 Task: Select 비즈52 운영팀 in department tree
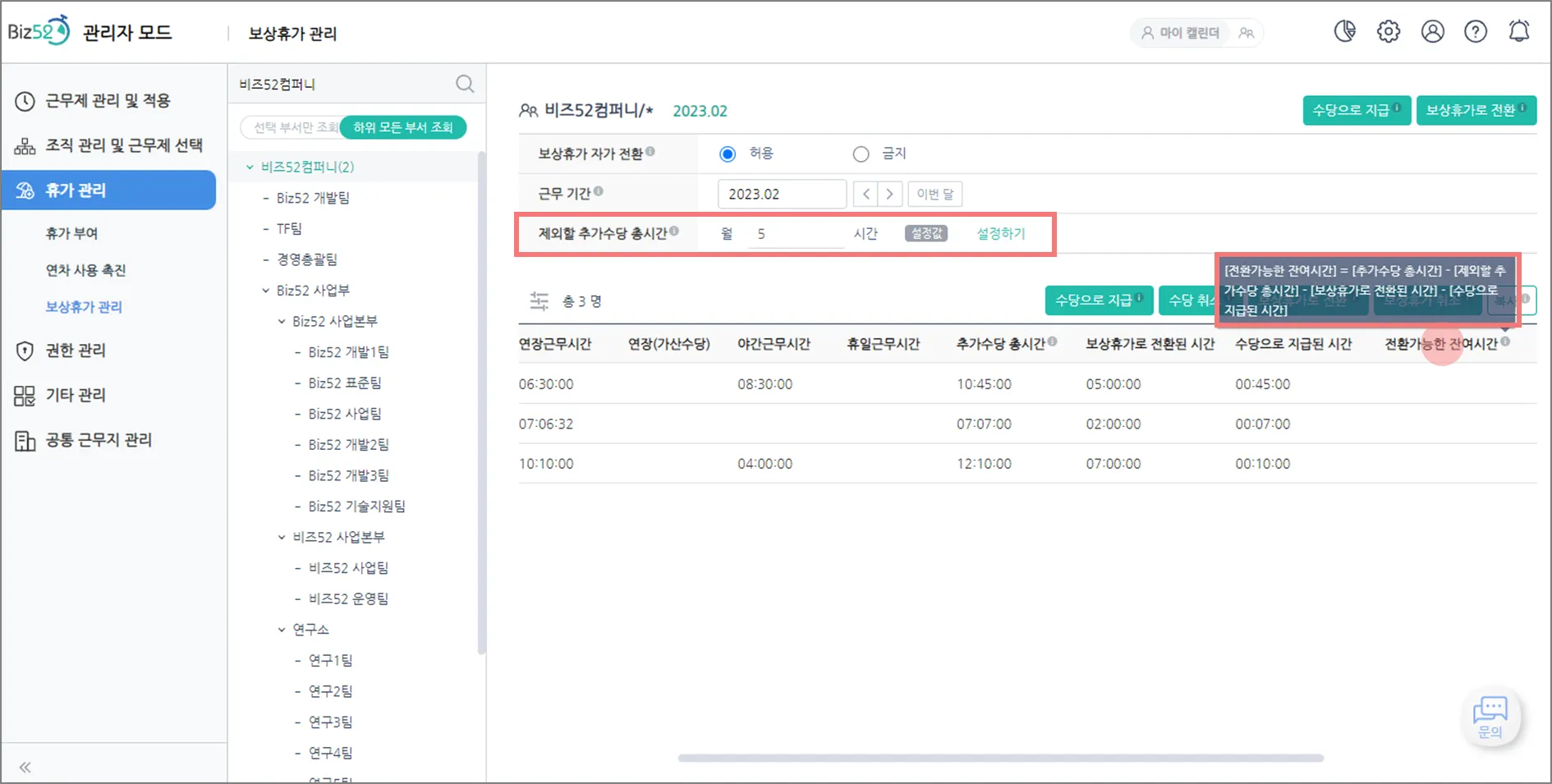349,599
